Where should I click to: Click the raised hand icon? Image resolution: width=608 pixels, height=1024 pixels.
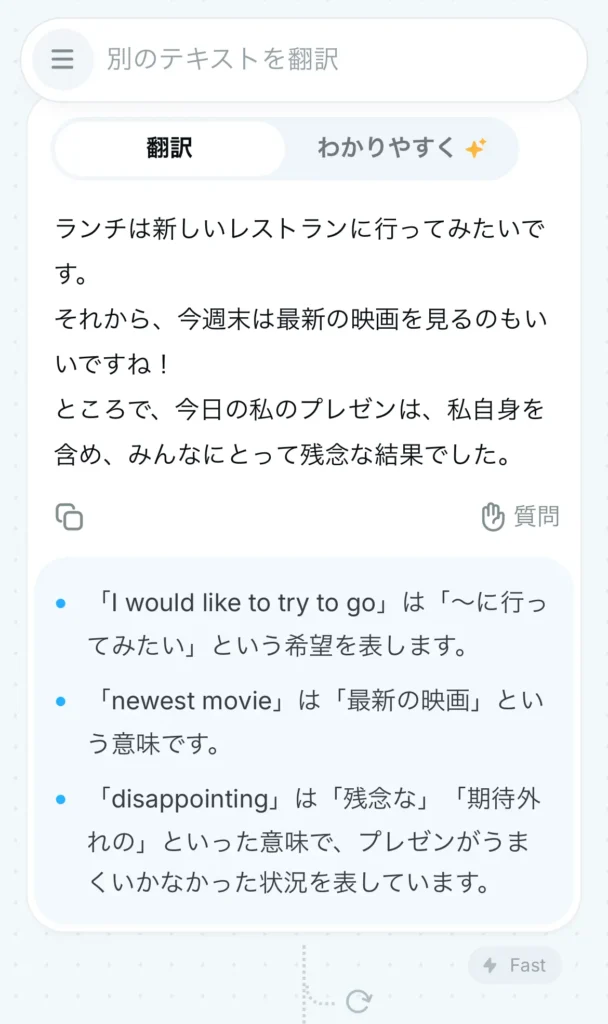click(x=492, y=517)
